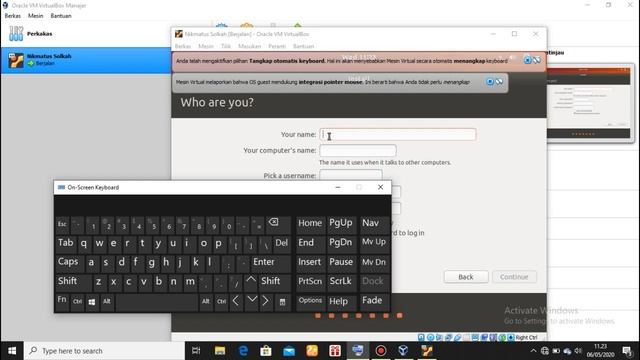Screen dimensions: 640x360
Task: Dismiss the keyboard auto-capture notification
Action: click(x=527, y=60)
